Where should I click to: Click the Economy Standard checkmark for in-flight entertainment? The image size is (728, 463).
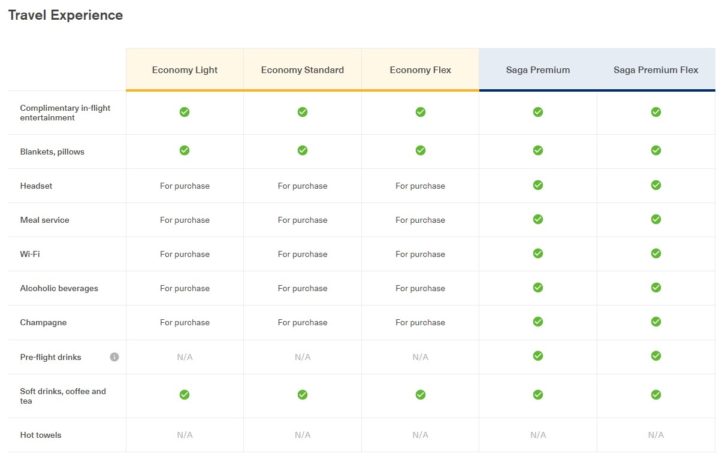point(302,112)
